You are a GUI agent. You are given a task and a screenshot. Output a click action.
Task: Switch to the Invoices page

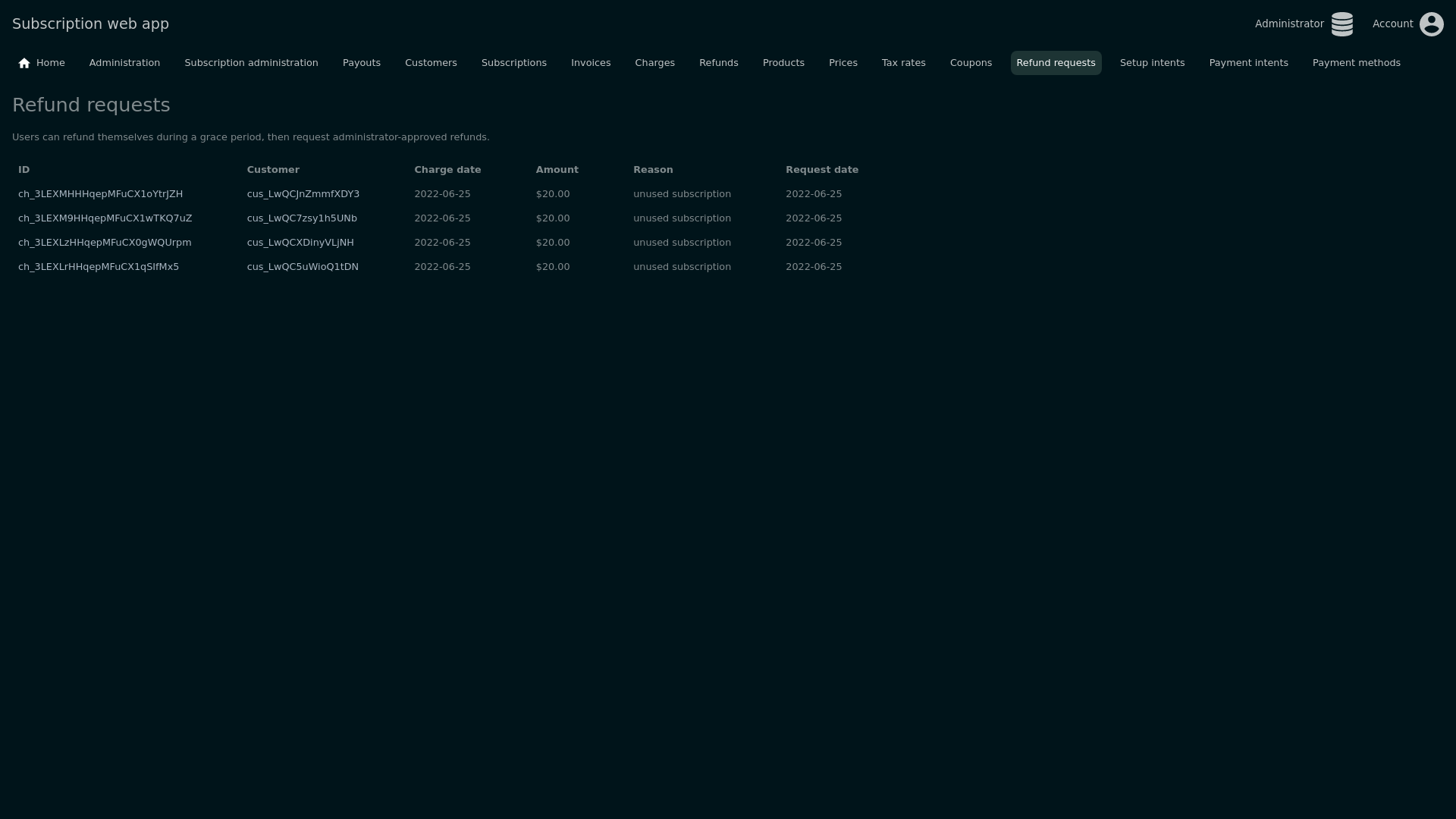coord(590,63)
